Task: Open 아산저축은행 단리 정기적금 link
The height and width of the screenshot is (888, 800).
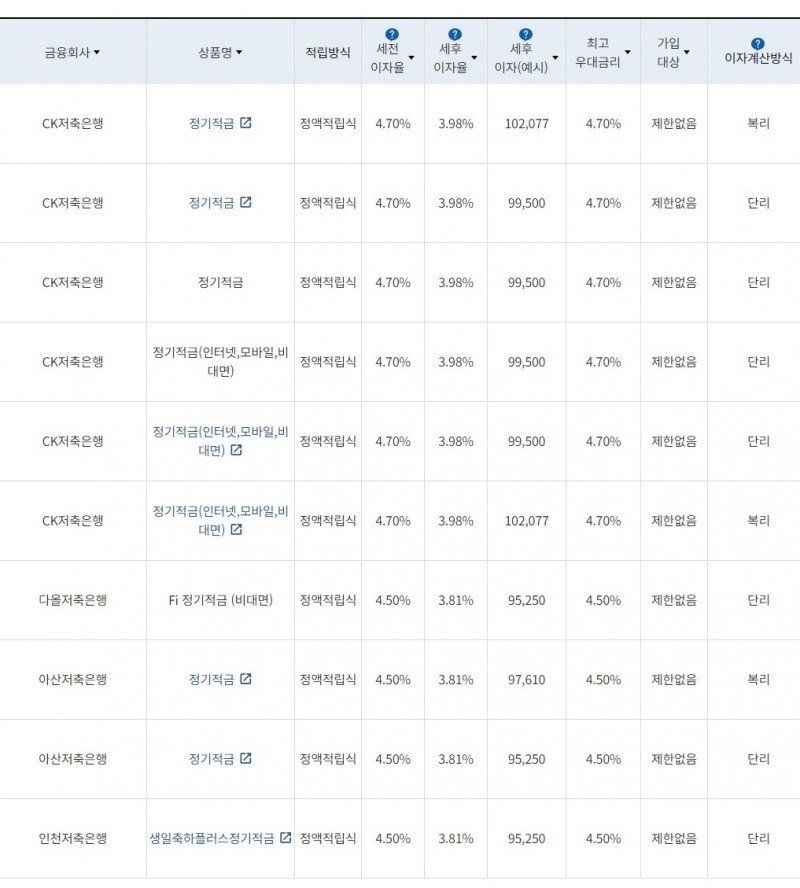Action: [x=213, y=760]
